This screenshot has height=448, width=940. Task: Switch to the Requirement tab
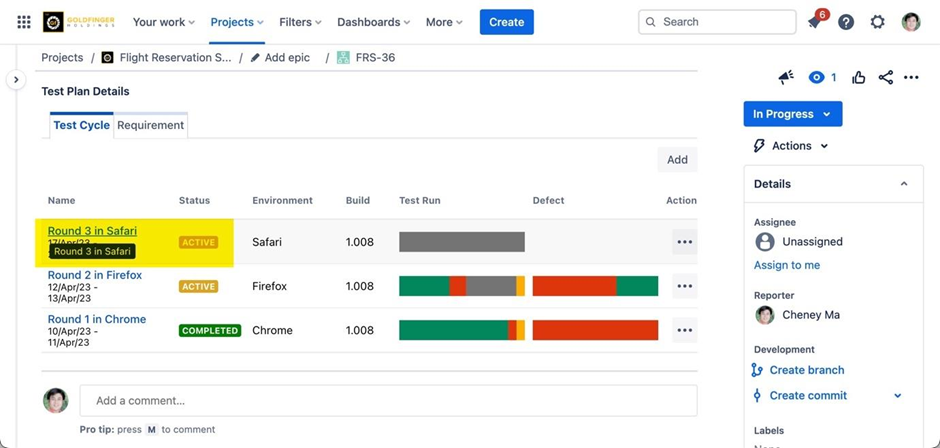[150, 126]
